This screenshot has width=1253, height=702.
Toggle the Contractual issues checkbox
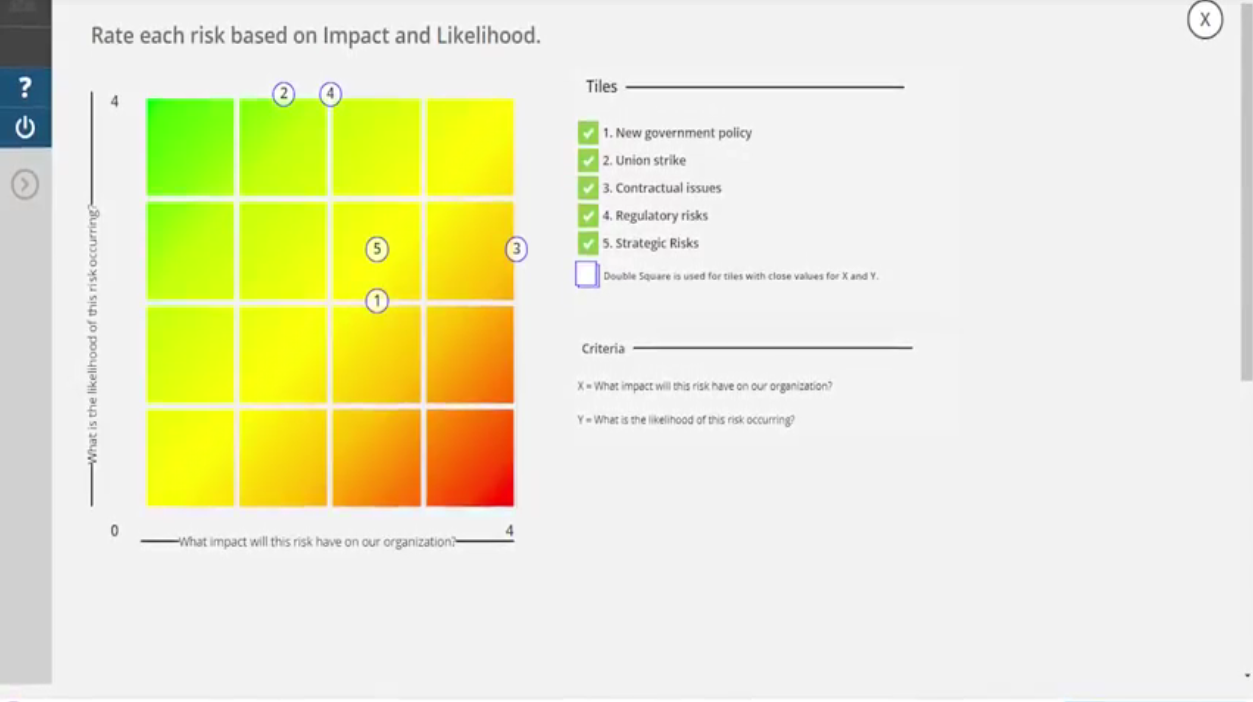pos(588,188)
